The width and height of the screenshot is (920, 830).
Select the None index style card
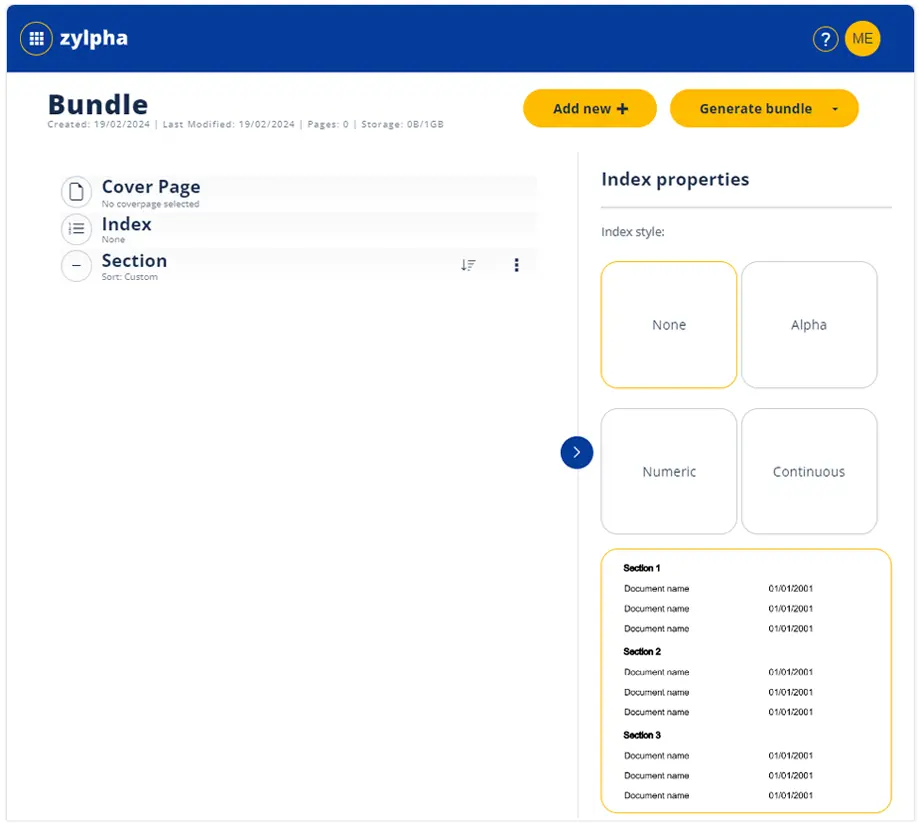668,324
